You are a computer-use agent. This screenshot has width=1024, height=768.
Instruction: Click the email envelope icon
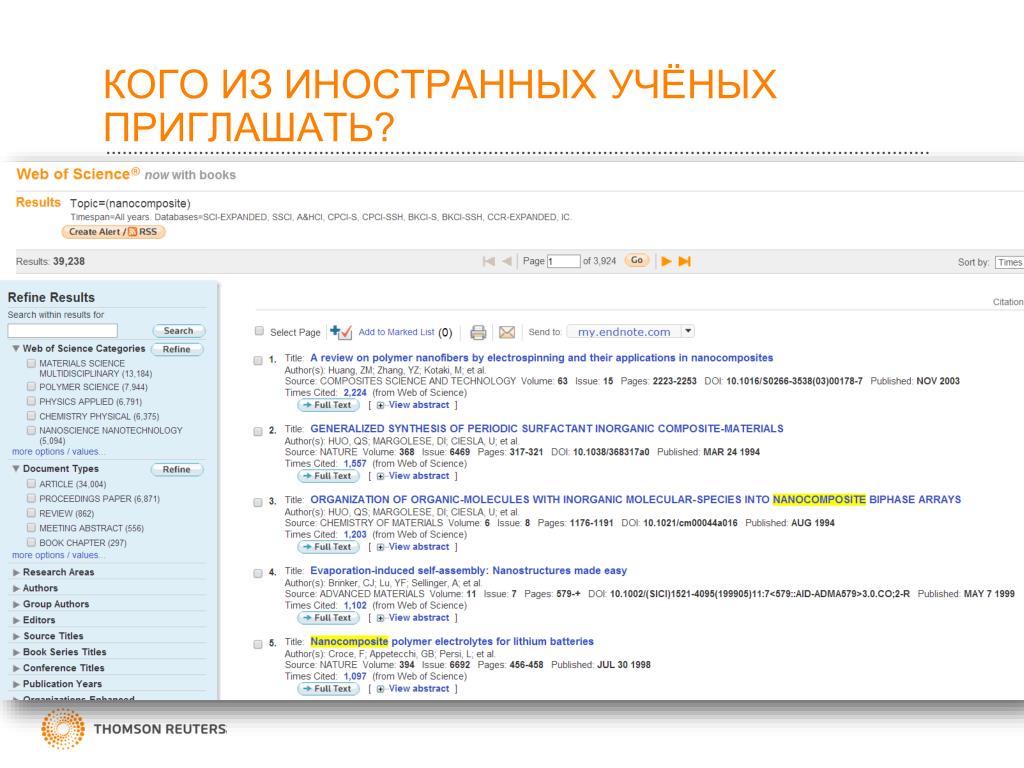[x=507, y=332]
